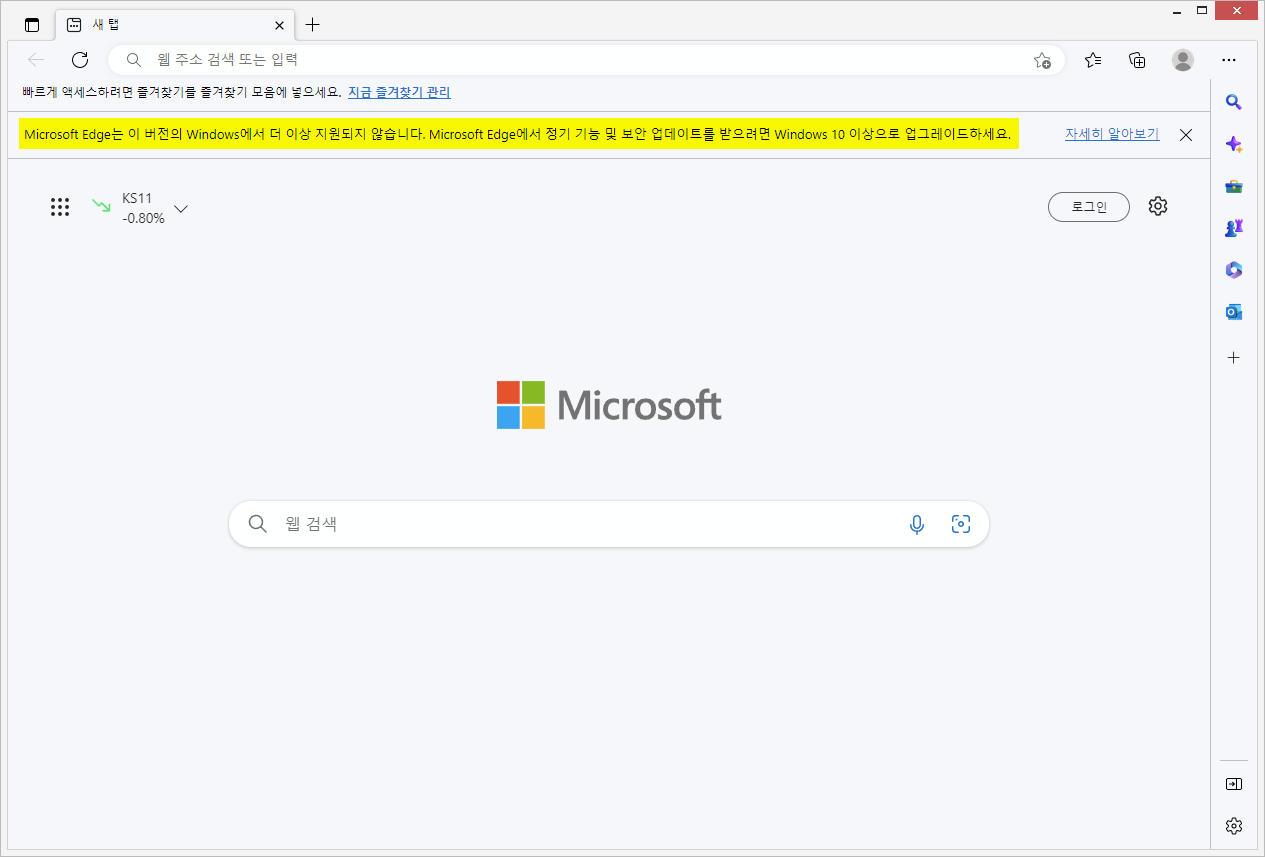The image size is (1265, 857).
Task: Click the Microsoft logo
Action: [x=609, y=405]
